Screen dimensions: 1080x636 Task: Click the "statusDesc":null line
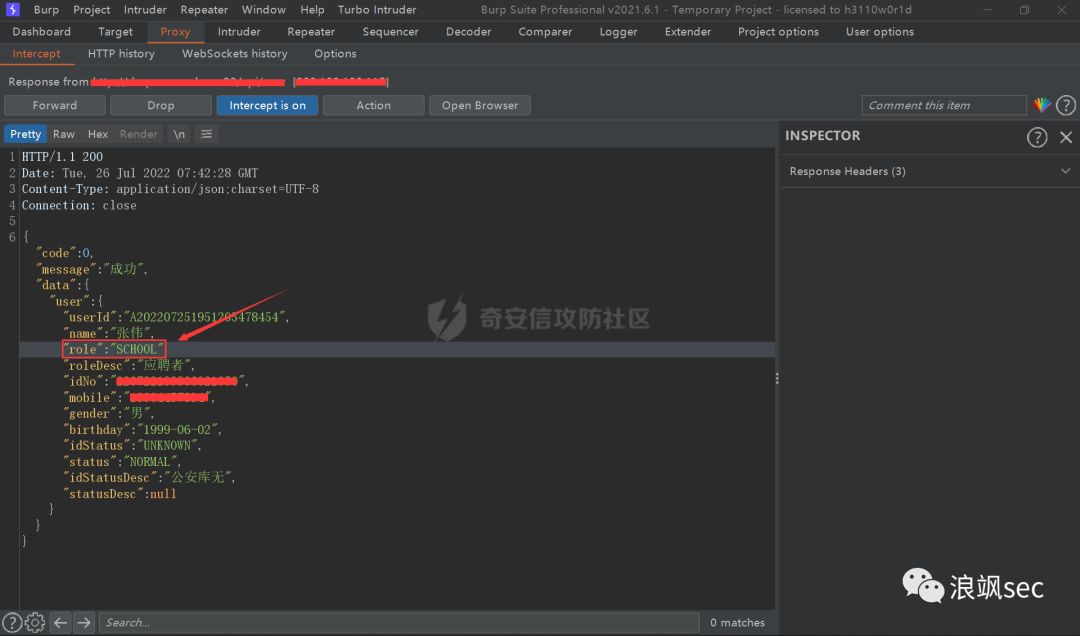click(120, 494)
